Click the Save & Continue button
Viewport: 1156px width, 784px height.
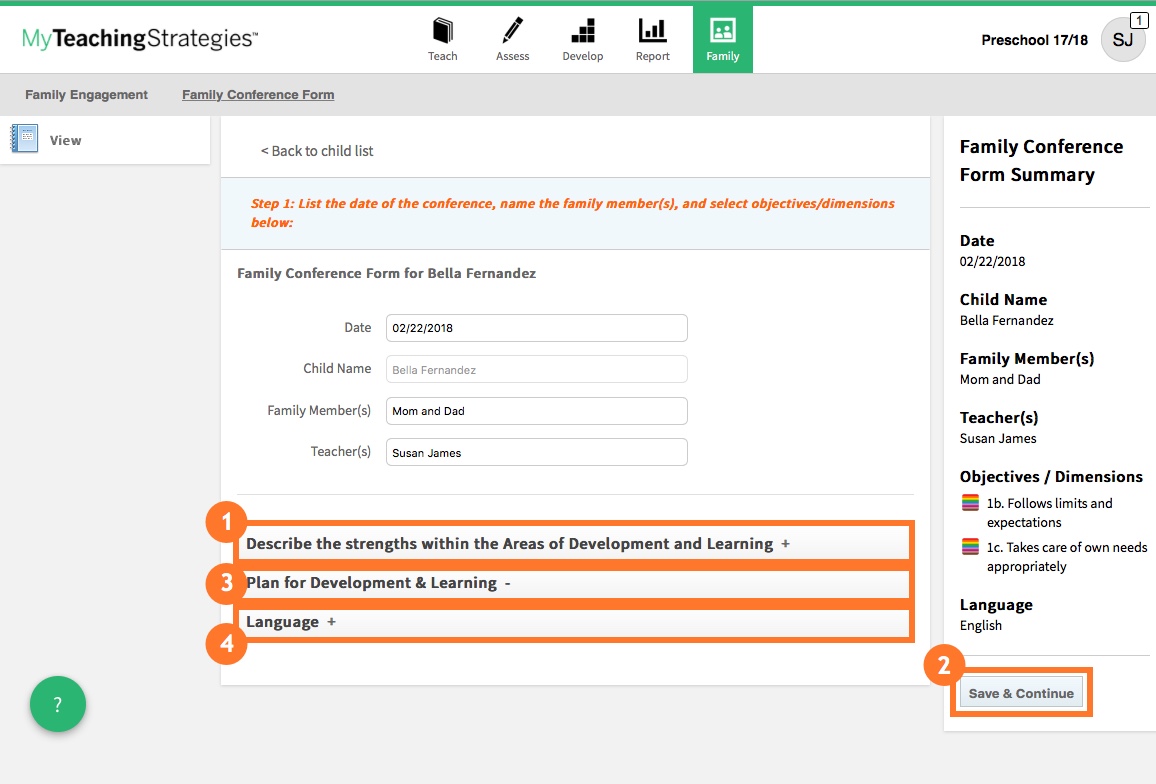pos(1020,692)
